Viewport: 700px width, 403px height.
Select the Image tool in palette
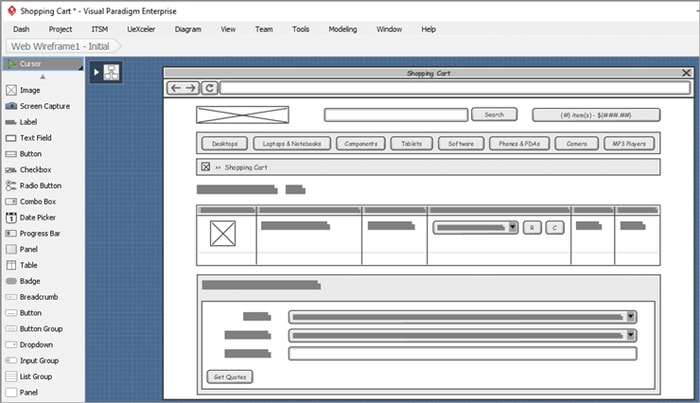[x=29, y=90]
